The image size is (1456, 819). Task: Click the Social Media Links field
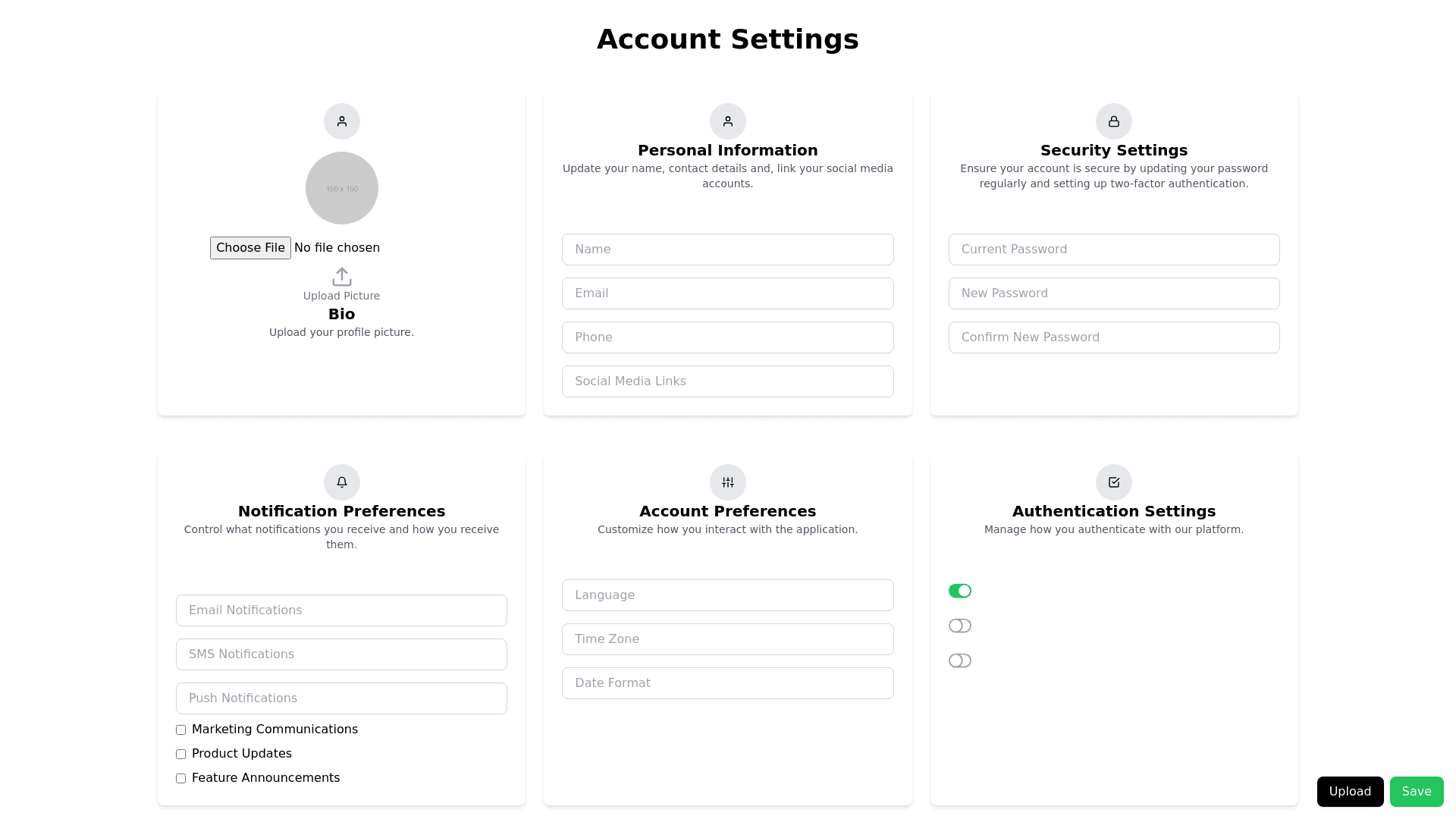pyautogui.click(x=727, y=381)
